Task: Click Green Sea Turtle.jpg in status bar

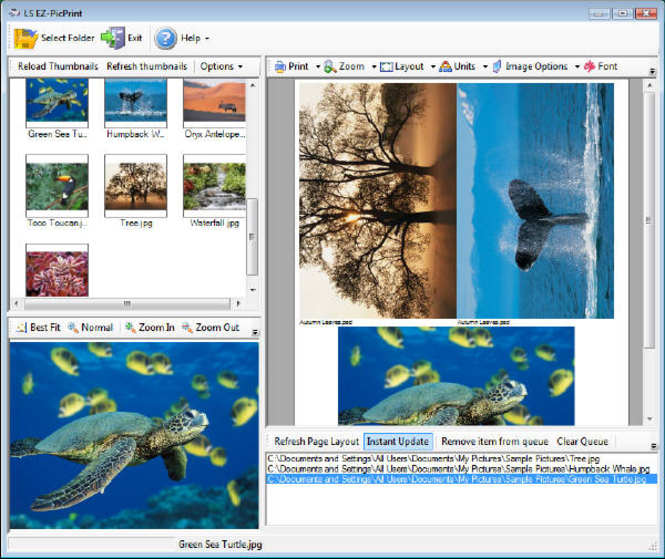Action: (x=220, y=545)
